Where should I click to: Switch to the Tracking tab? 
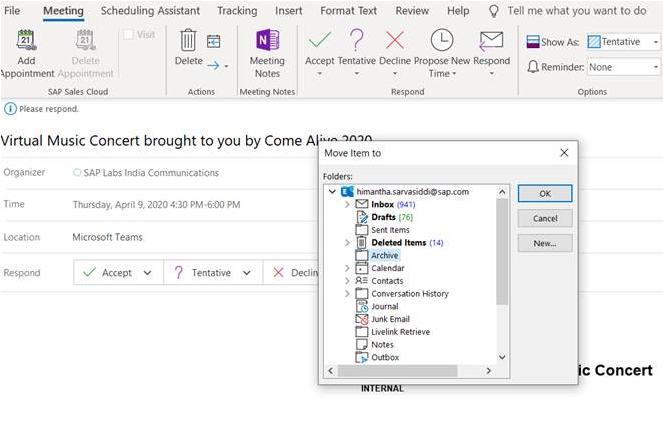[x=237, y=11]
